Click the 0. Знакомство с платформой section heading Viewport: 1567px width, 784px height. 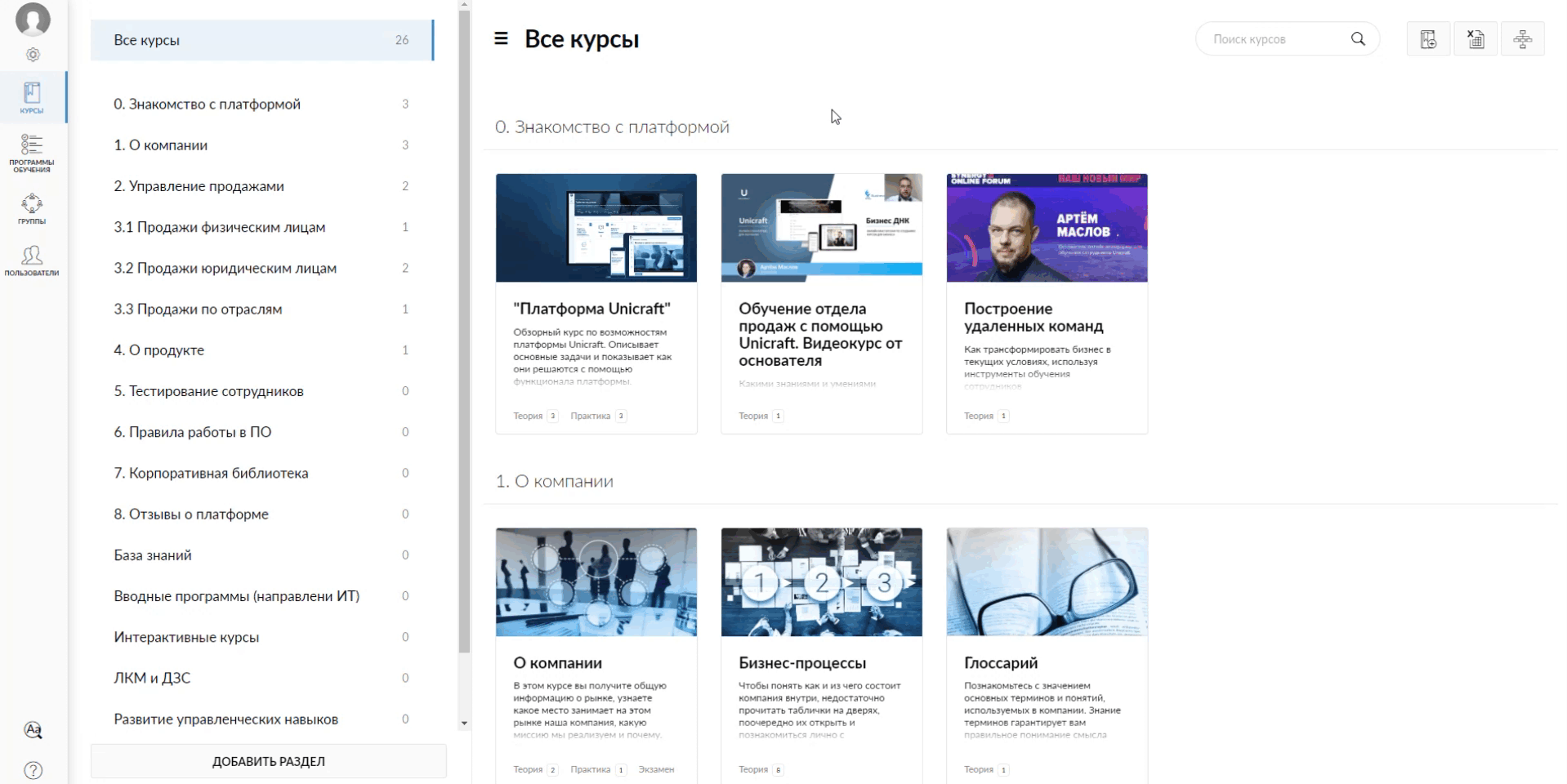[x=612, y=127]
